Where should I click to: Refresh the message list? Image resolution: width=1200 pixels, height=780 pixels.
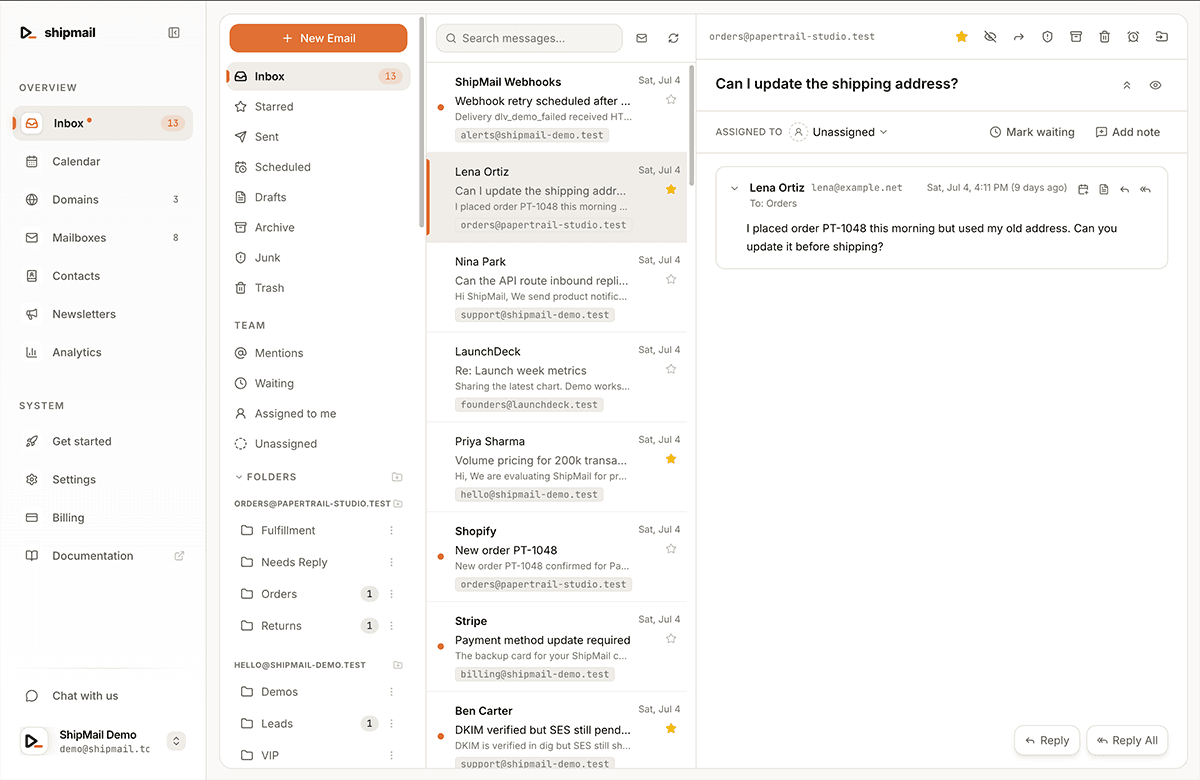(673, 38)
